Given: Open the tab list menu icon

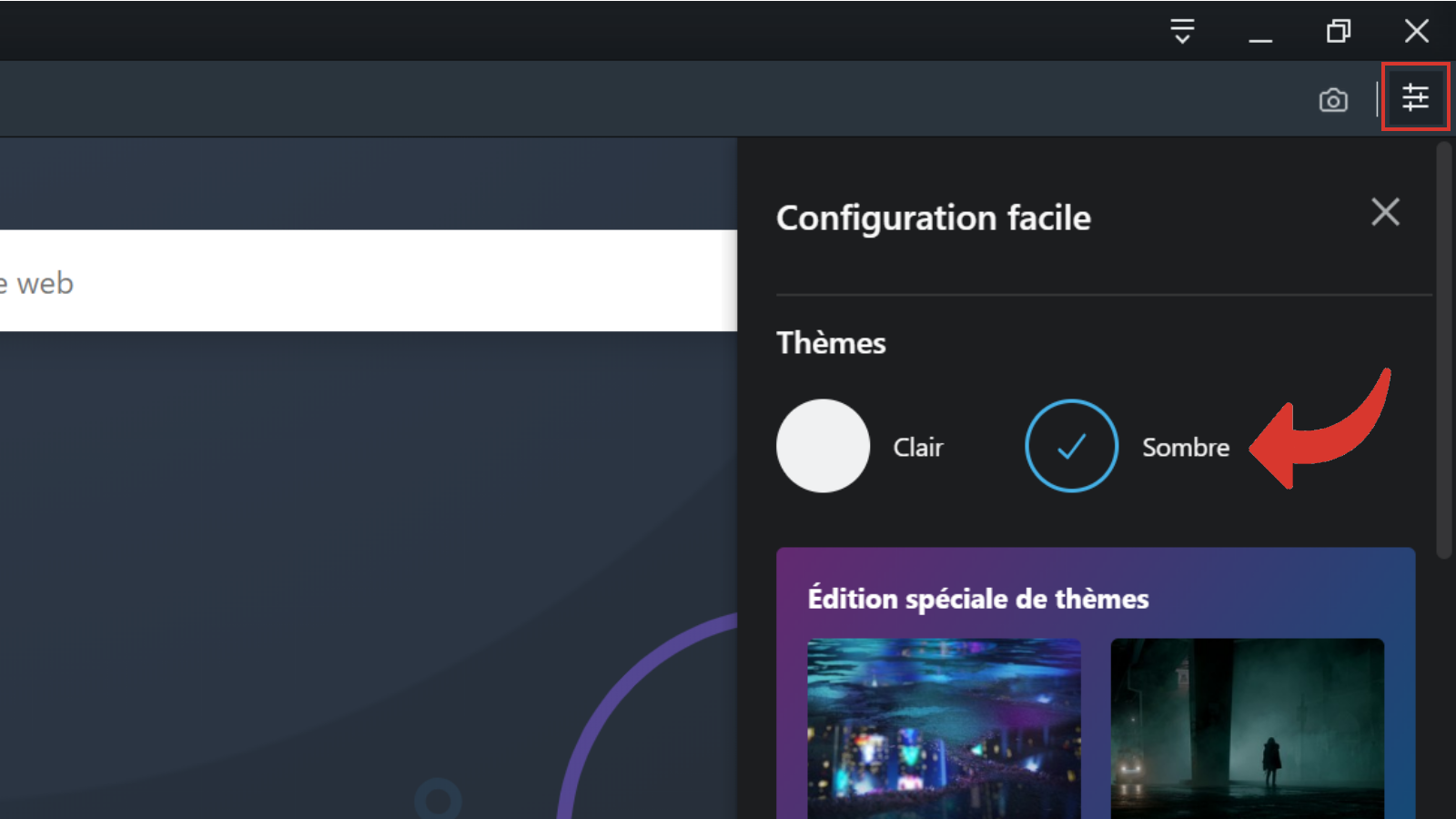Looking at the screenshot, I should click(x=1182, y=31).
